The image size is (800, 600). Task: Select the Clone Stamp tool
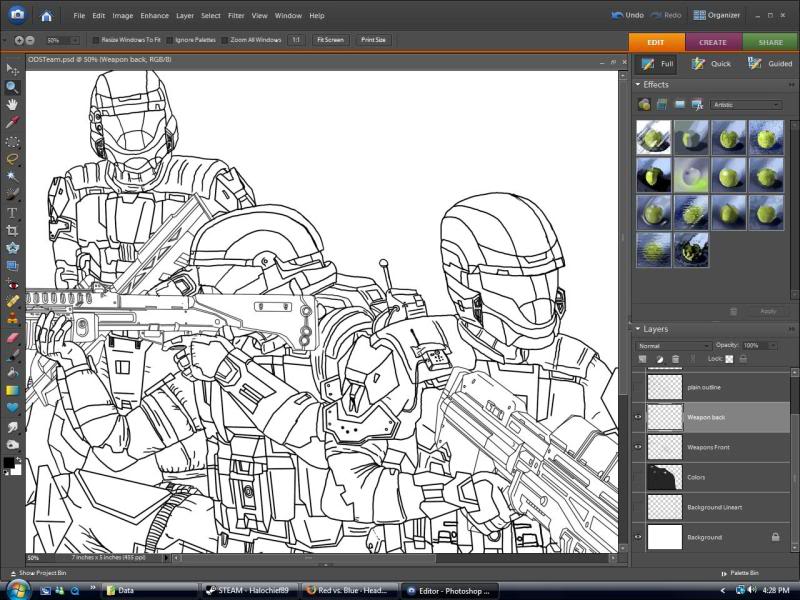pyautogui.click(x=12, y=319)
